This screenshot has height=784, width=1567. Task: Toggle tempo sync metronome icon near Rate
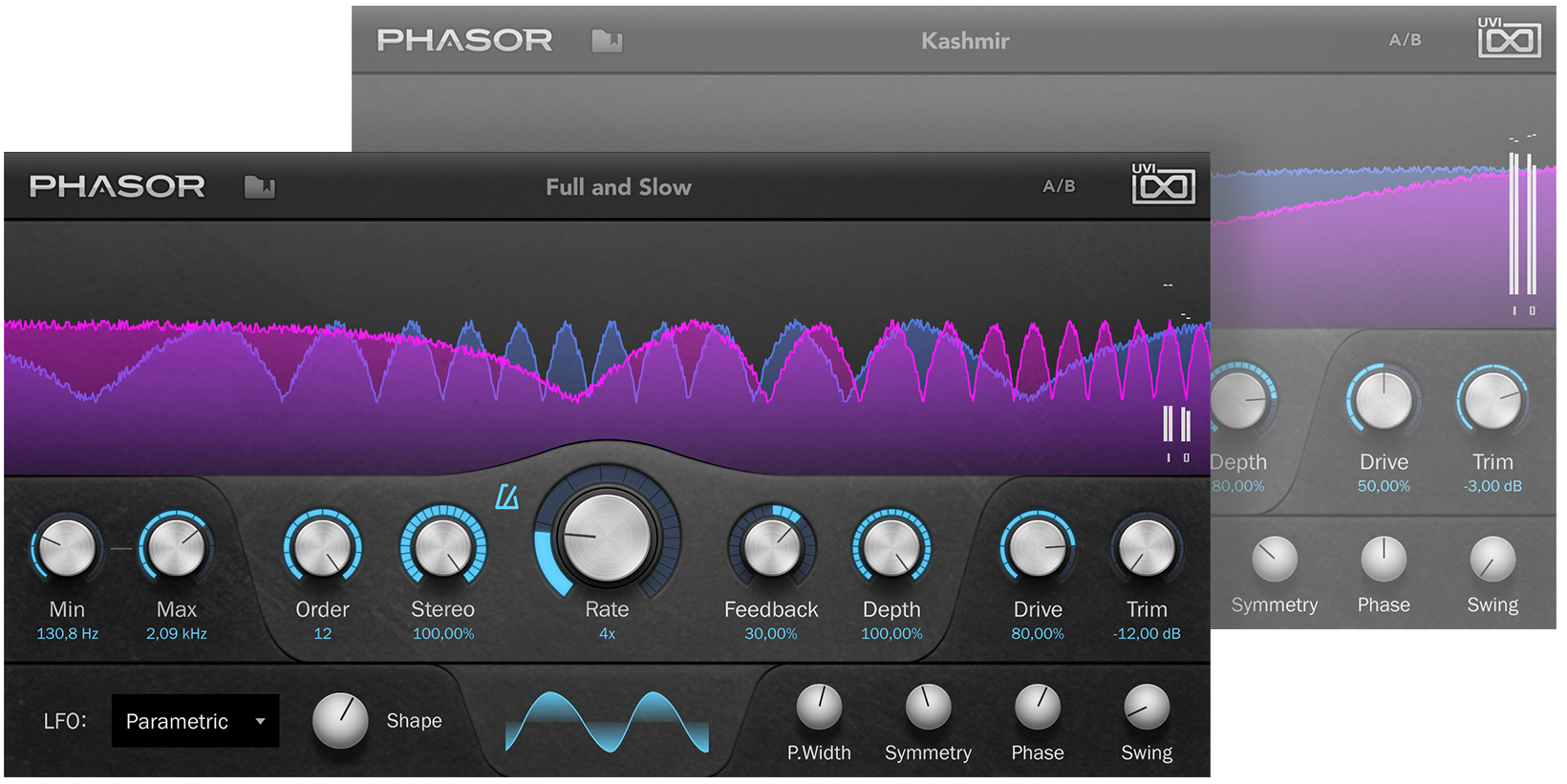(x=507, y=497)
